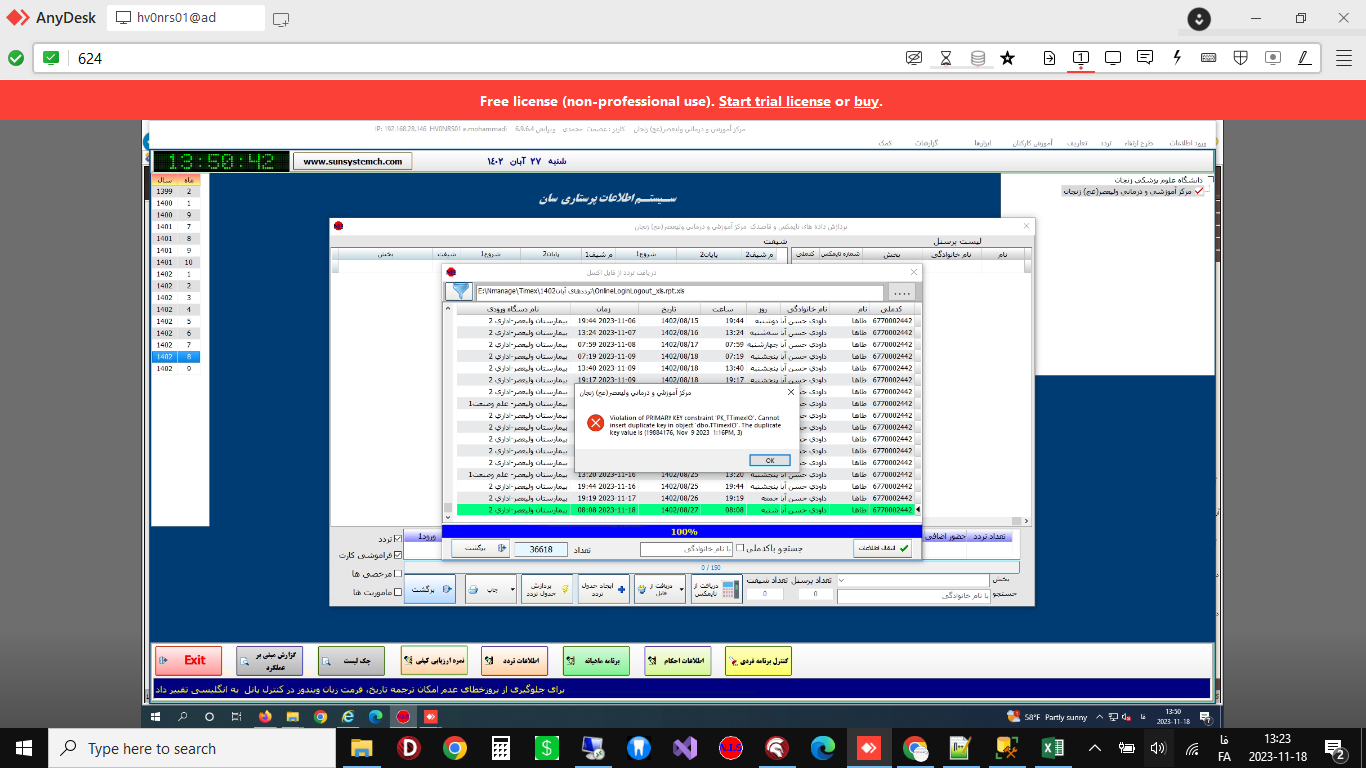Click the AnyDesk actions lightning bolt icon
The width and height of the screenshot is (1366, 768).
(x=1177, y=58)
